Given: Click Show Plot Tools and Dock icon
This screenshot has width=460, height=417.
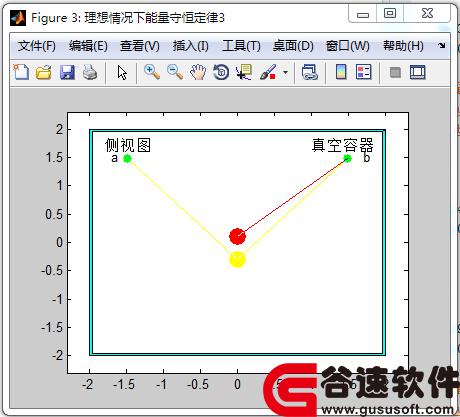Looking at the screenshot, I should coord(418,72).
